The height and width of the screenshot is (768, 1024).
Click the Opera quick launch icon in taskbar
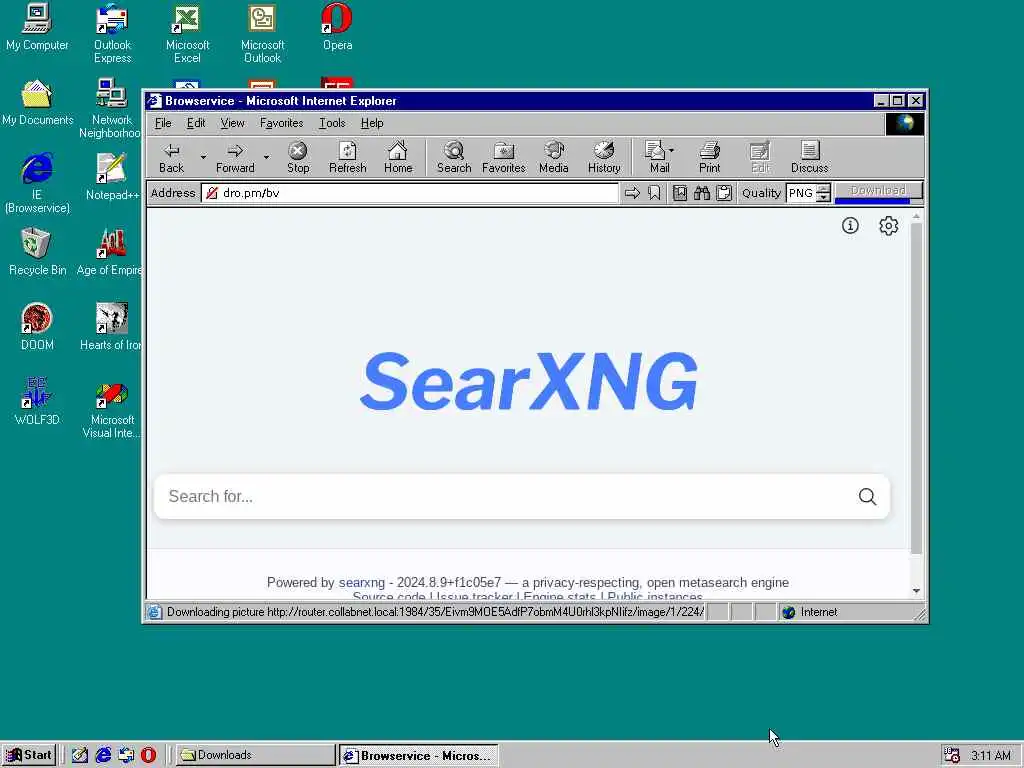click(148, 755)
